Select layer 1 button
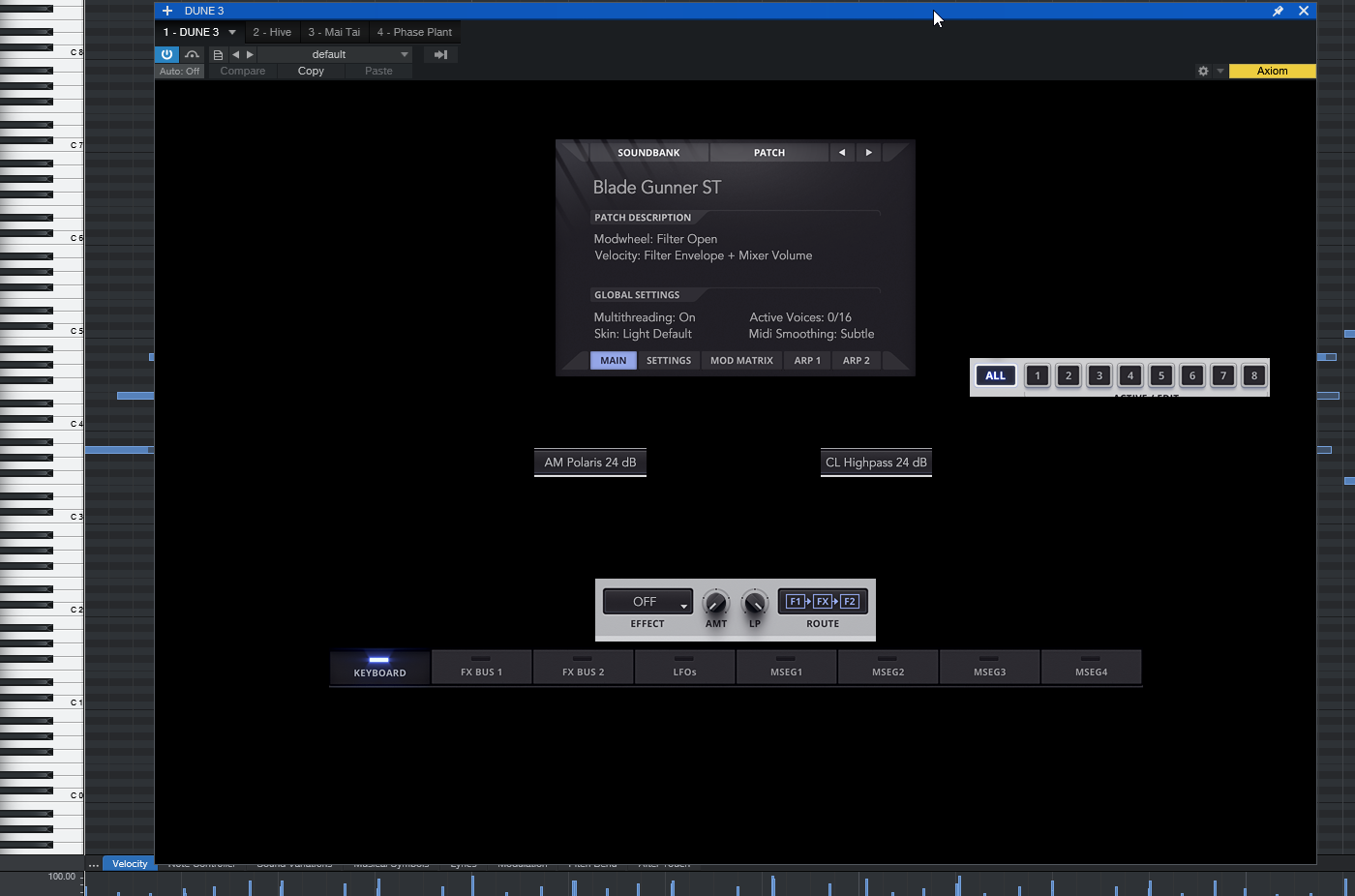 point(1038,375)
